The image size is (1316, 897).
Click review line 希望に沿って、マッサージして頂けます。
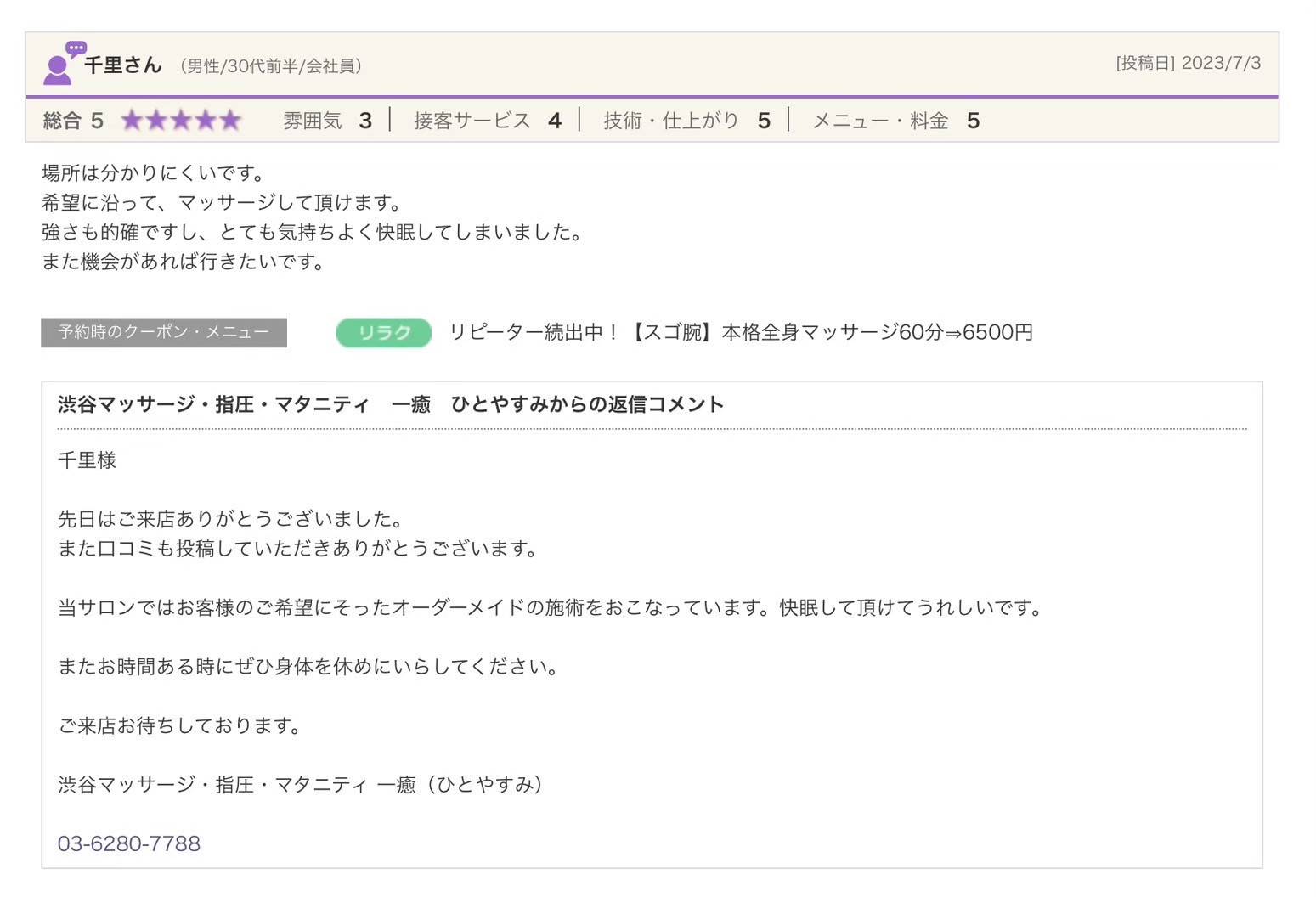point(223,203)
